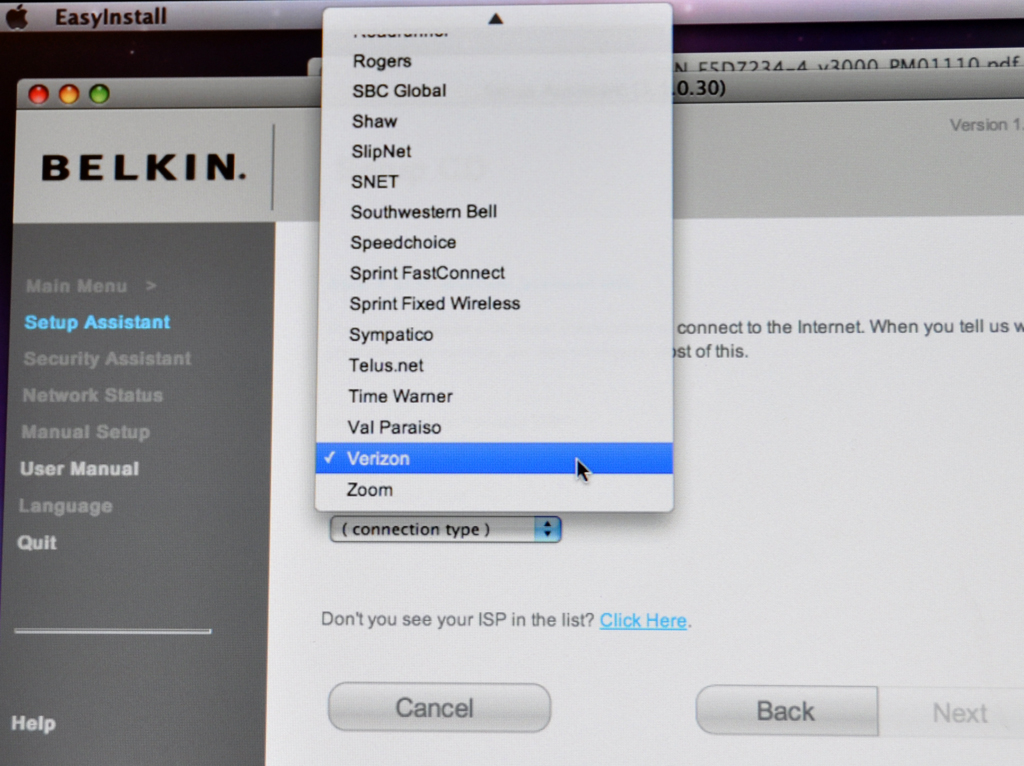Screen dimensions: 1024x766
Task: Zoom the window with green button
Action: click(x=99, y=94)
